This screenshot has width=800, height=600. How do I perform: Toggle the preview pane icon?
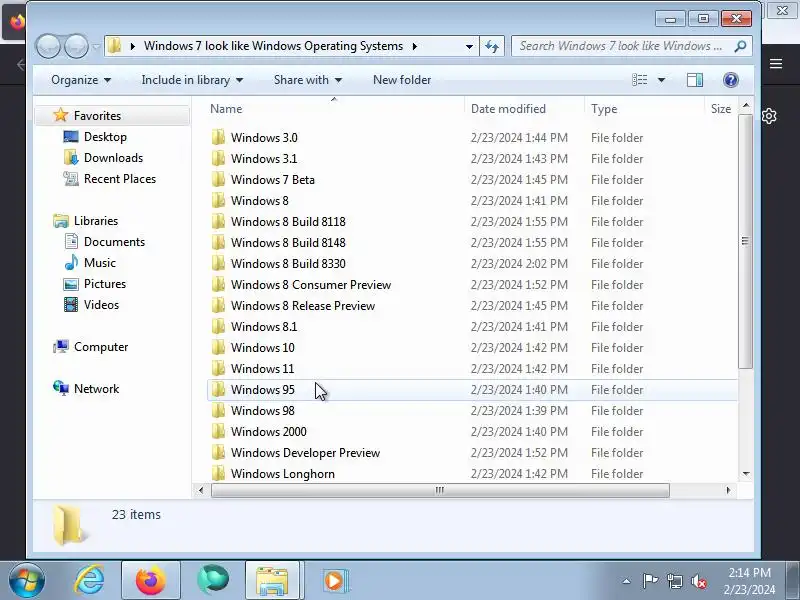[695, 80]
